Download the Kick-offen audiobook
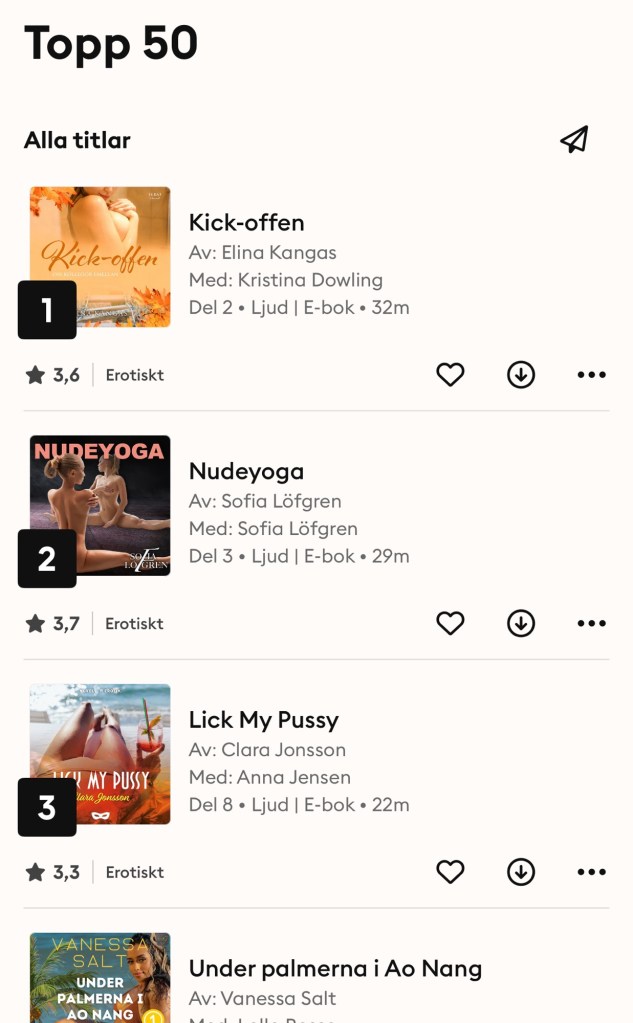633x1023 pixels. click(x=521, y=375)
